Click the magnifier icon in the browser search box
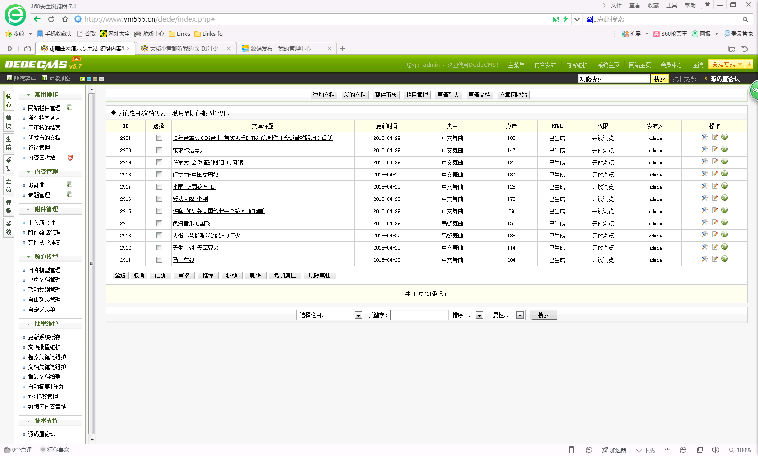 [745, 19]
